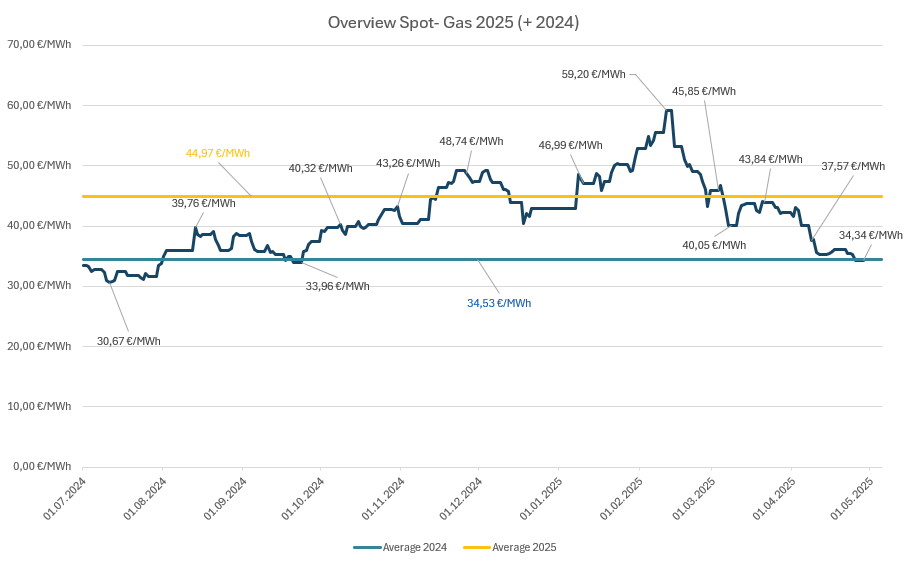907x567 pixels.
Task: Click the 01.07.2024 date axis label
Action: click(x=64, y=499)
